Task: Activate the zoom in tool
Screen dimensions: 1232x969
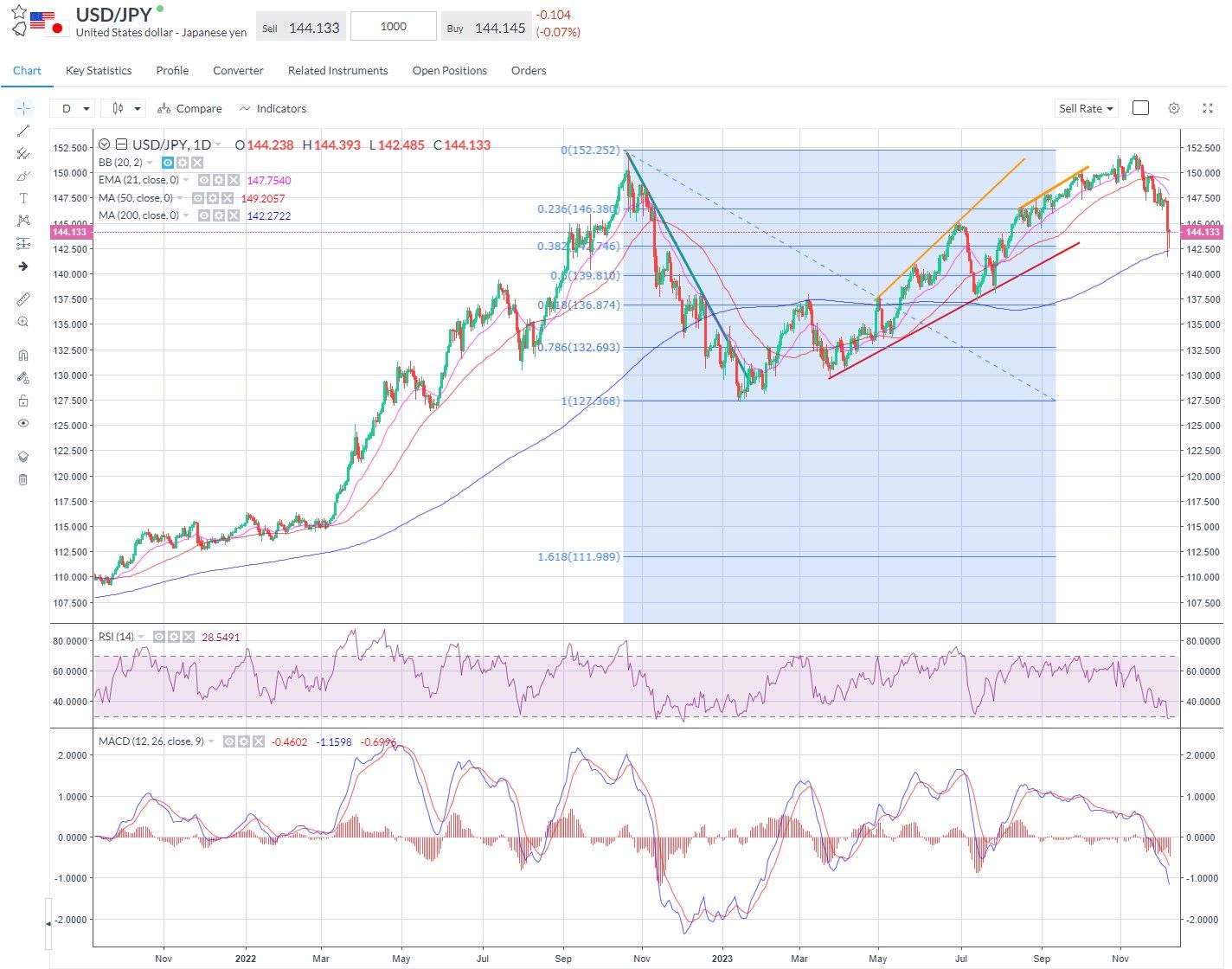Action: tap(23, 322)
